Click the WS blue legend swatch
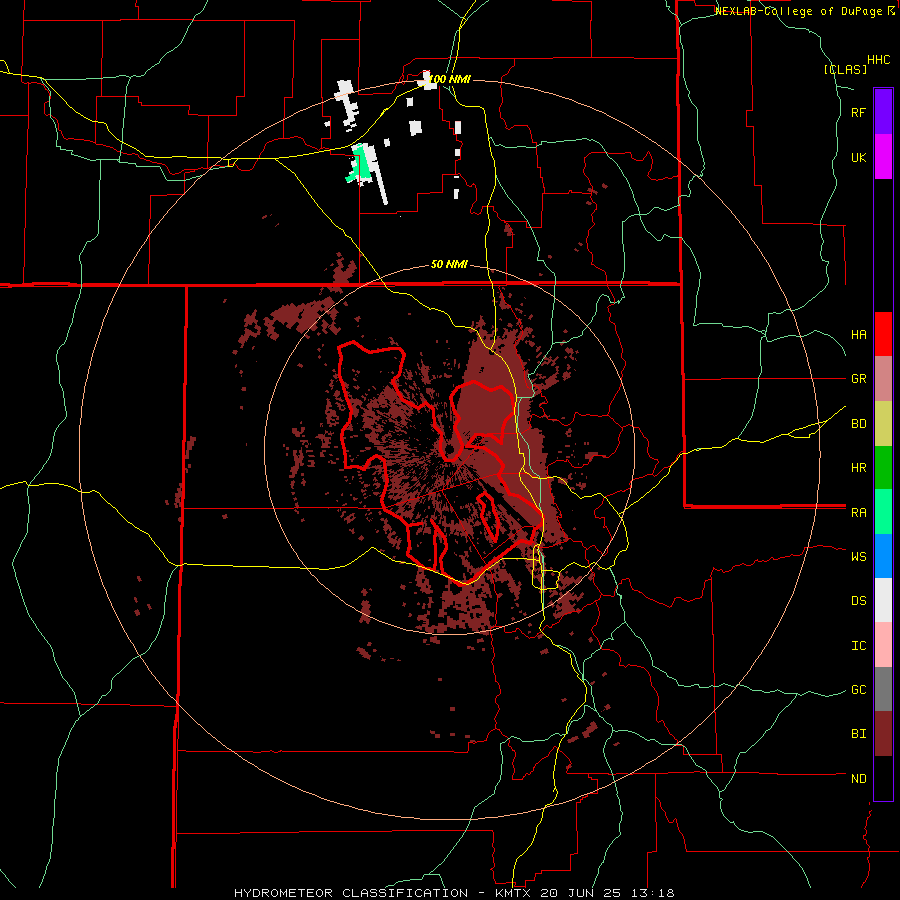The width and height of the screenshot is (900, 900). click(x=883, y=556)
